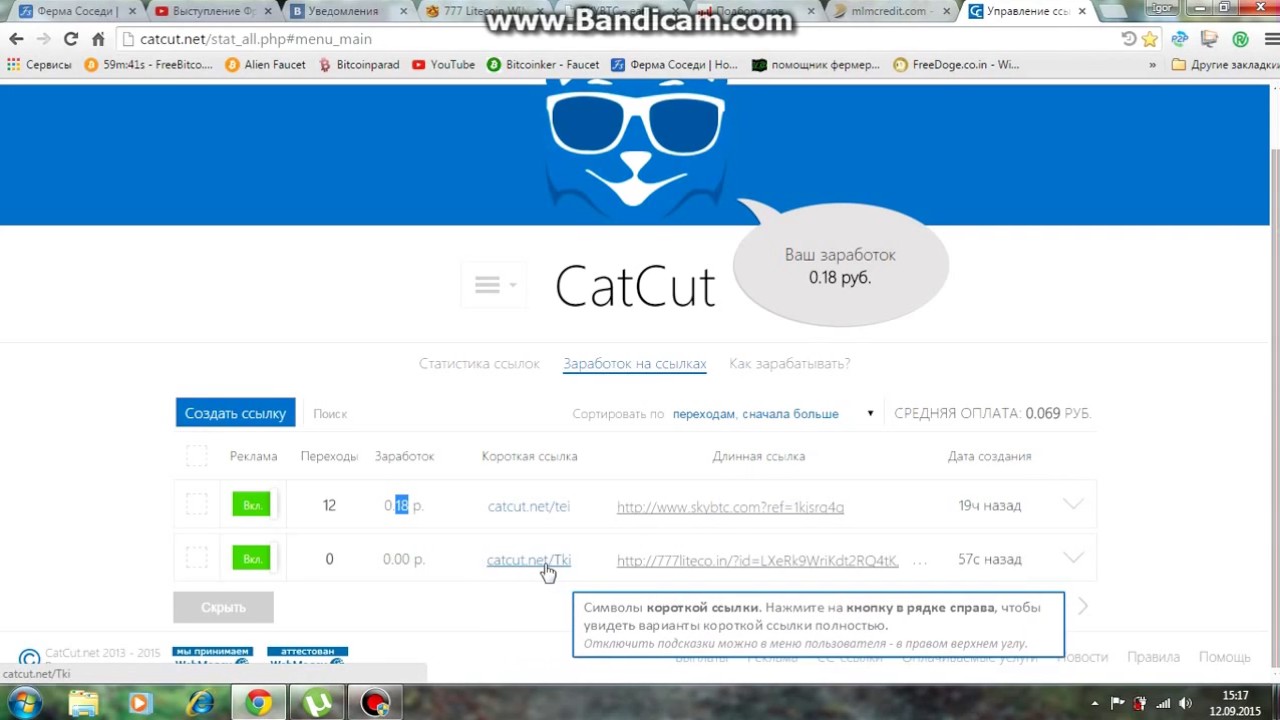Image resolution: width=1280 pixels, height=720 pixels.
Task: Open the long link 777liteco.in
Action: (757, 560)
